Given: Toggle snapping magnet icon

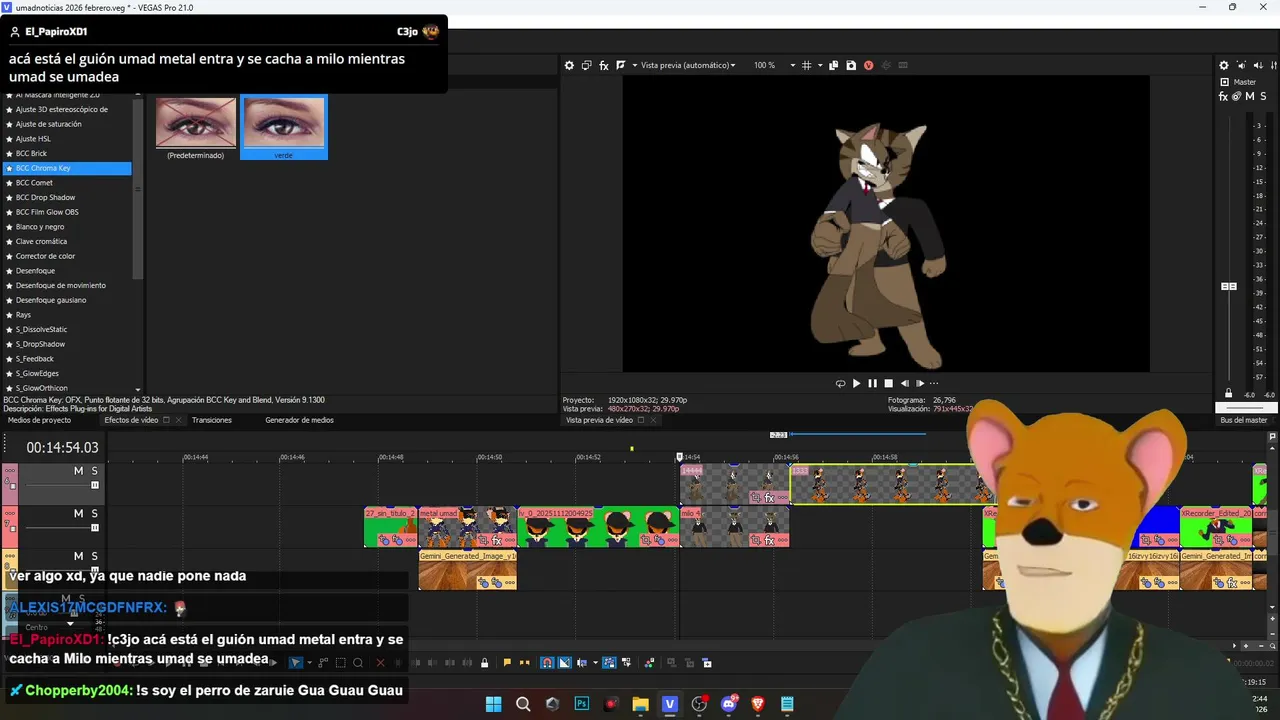Looking at the screenshot, I should point(547,663).
